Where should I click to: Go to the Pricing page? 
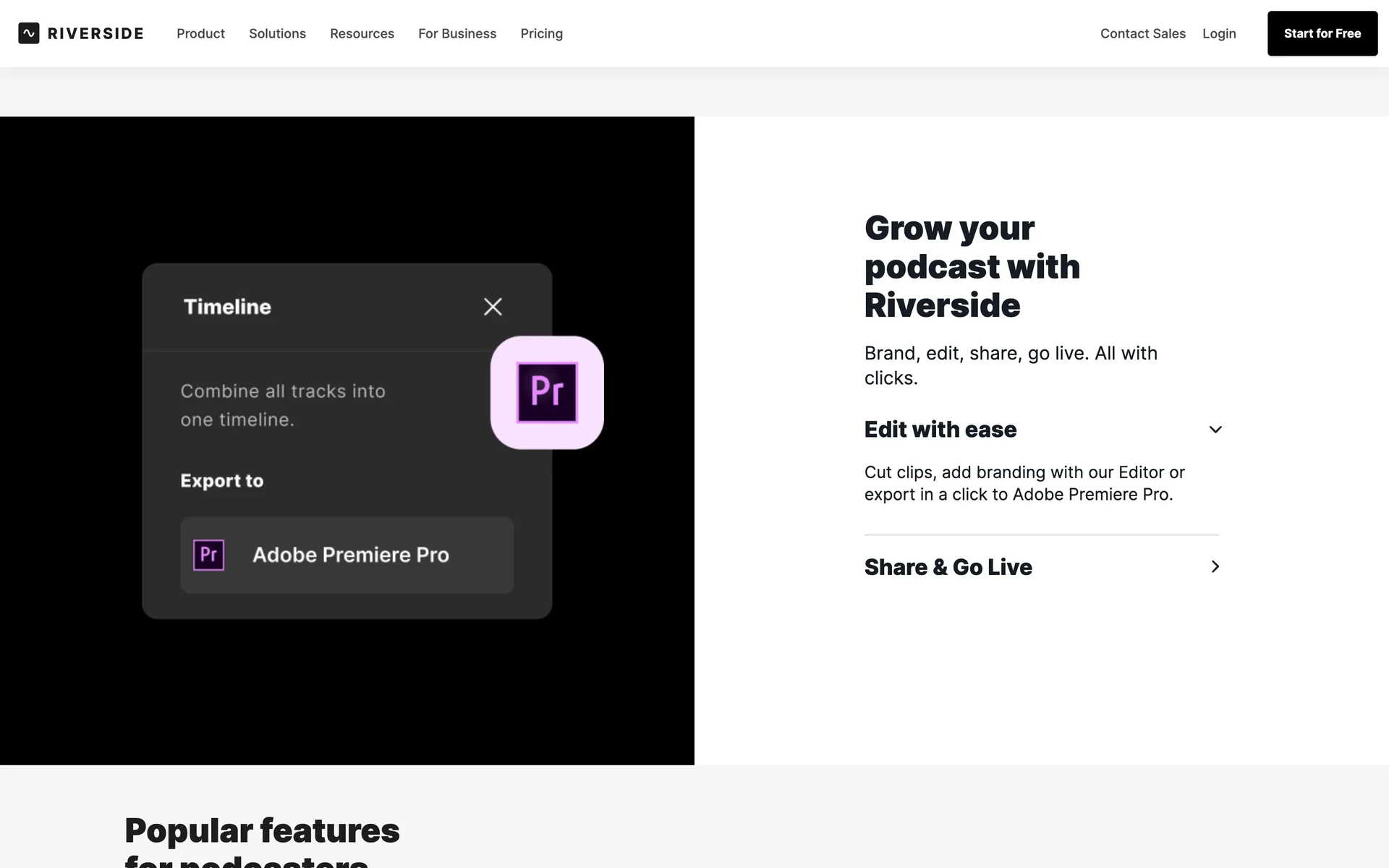(541, 33)
